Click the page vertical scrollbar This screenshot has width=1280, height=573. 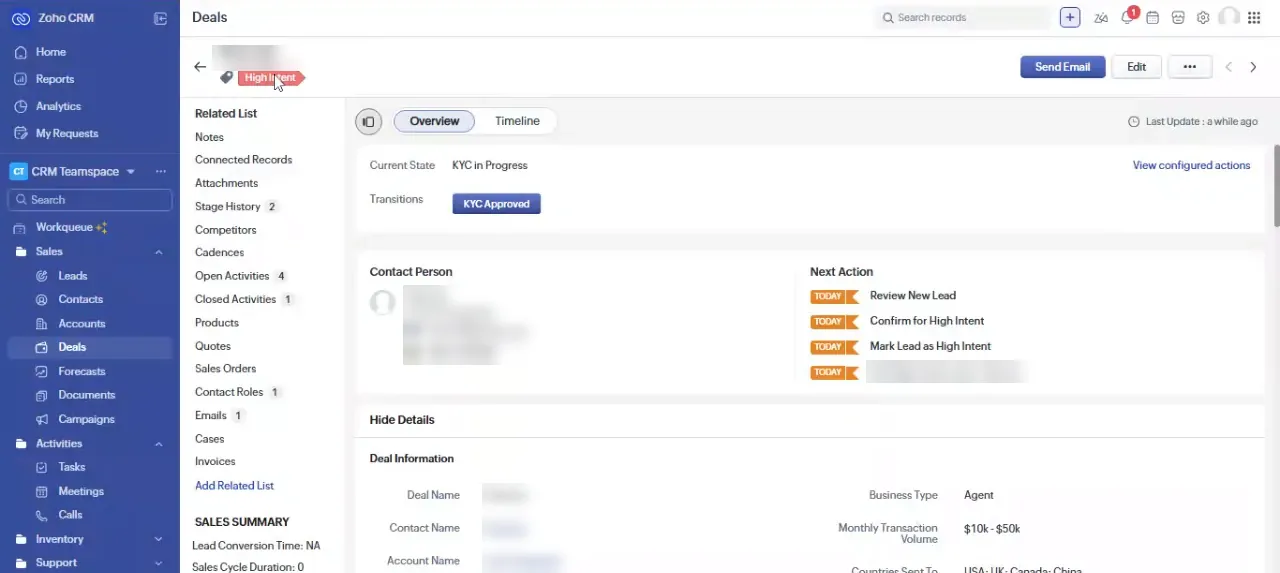[x=1275, y=186]
